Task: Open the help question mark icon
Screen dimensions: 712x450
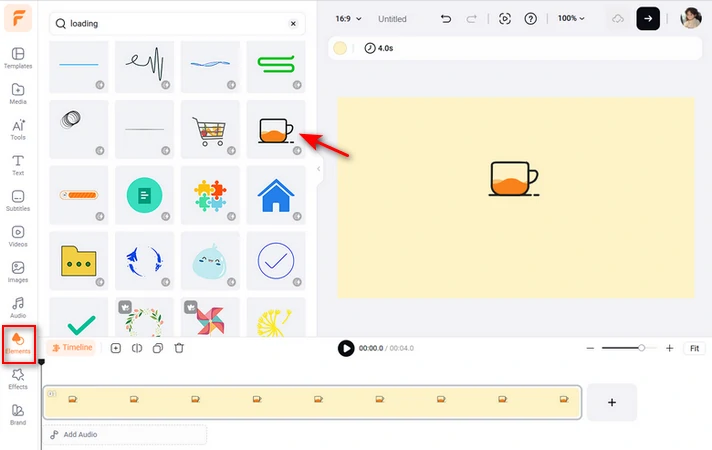Action: coord(530,19)
